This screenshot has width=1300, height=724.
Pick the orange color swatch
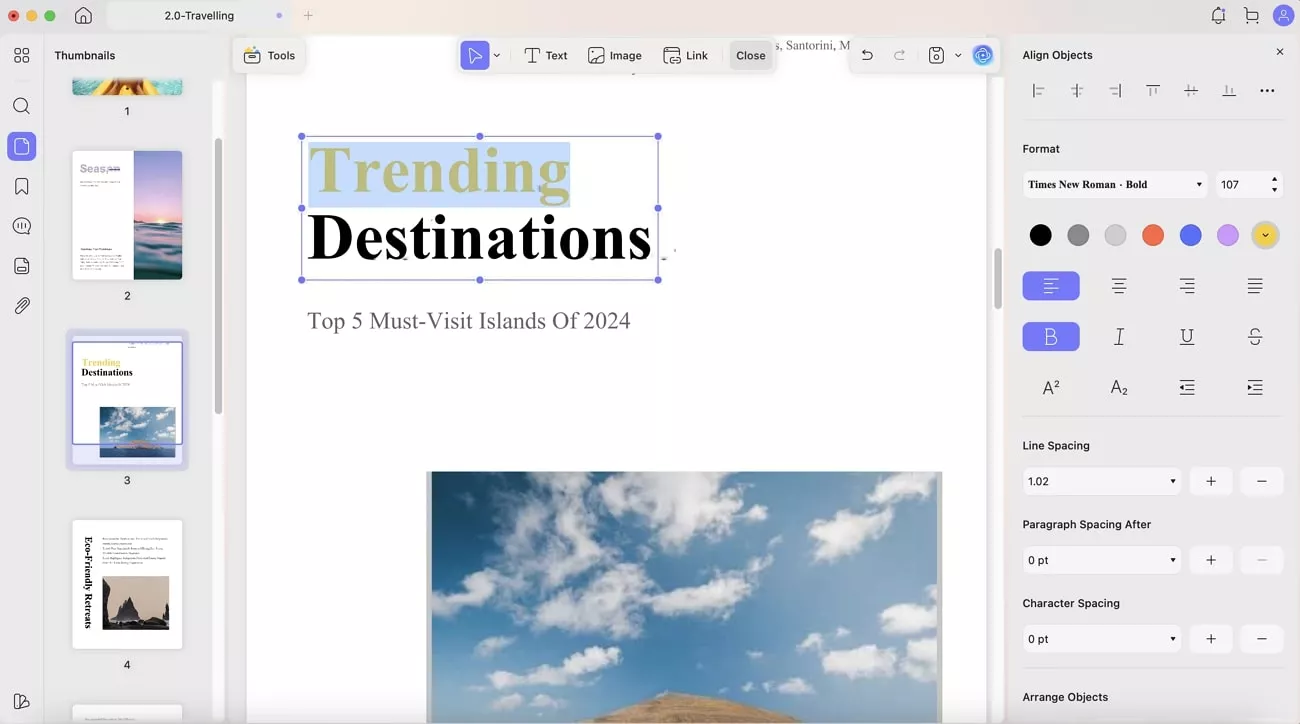pyautogui.click(x=1153, y=236)
